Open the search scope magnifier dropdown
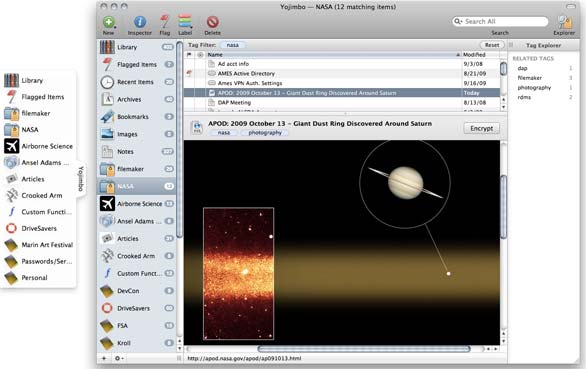This screenshot has width=586, height=369. coord(458,21)
